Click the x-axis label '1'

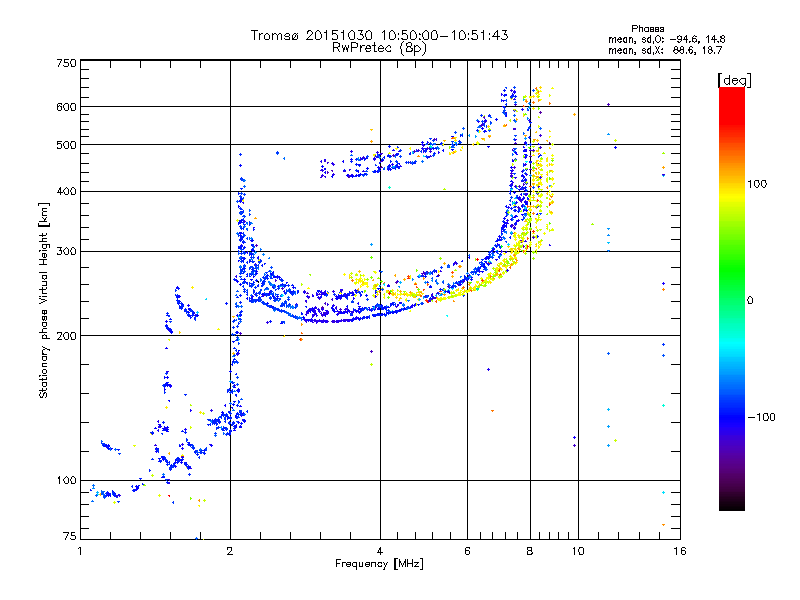(80, 551)
